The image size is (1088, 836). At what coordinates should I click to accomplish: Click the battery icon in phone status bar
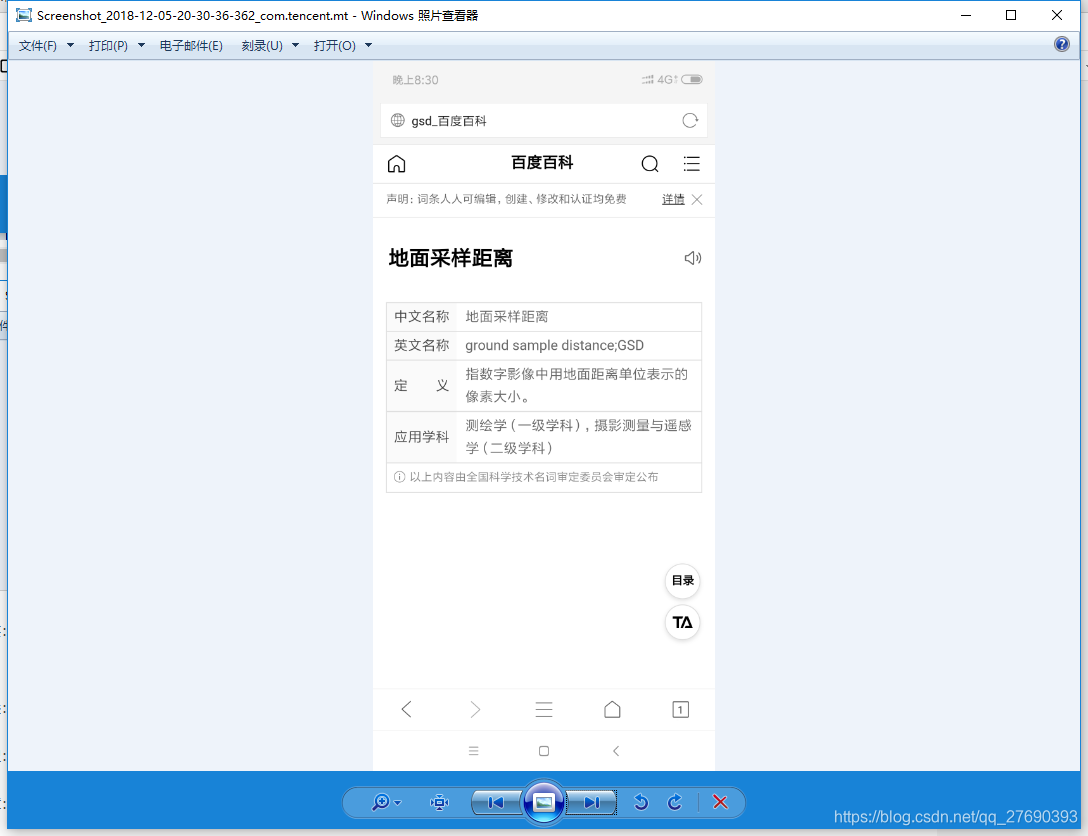pyautogui.click(x=692, y=80)
